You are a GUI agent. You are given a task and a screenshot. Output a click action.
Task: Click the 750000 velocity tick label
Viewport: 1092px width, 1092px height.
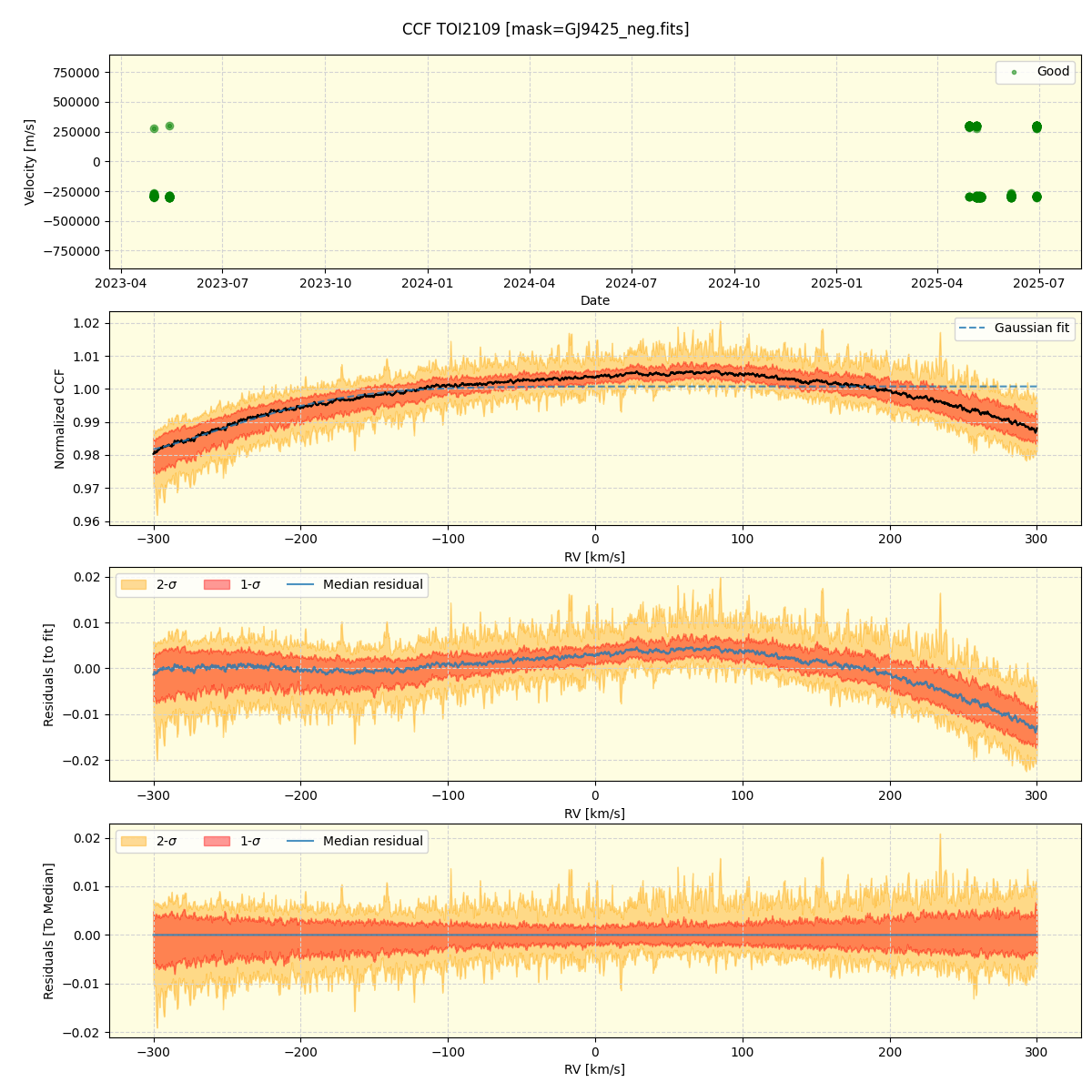[x=78, y=73]
